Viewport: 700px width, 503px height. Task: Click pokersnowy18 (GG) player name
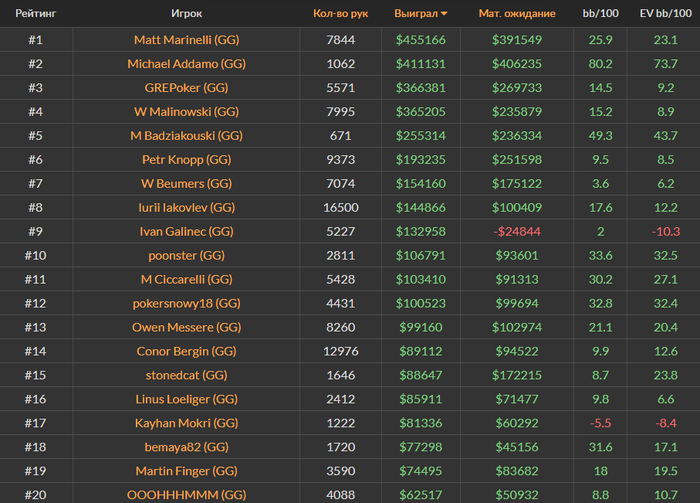point(187,303)
